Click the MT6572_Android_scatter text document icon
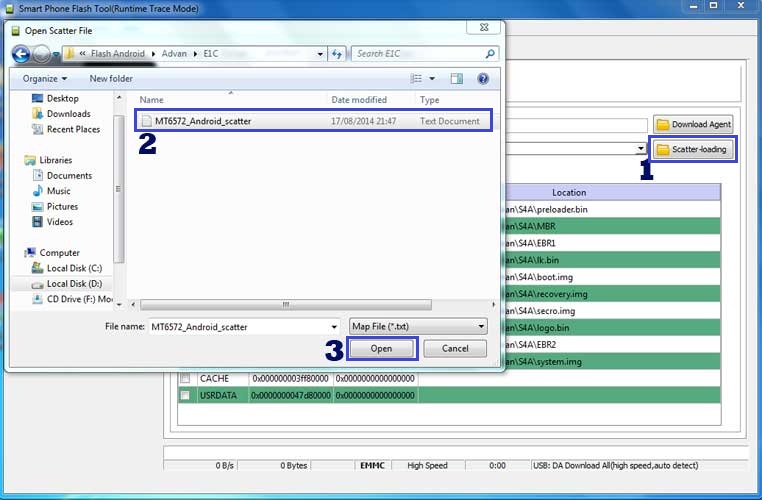The image size is (762, 500). pos(146,121)
